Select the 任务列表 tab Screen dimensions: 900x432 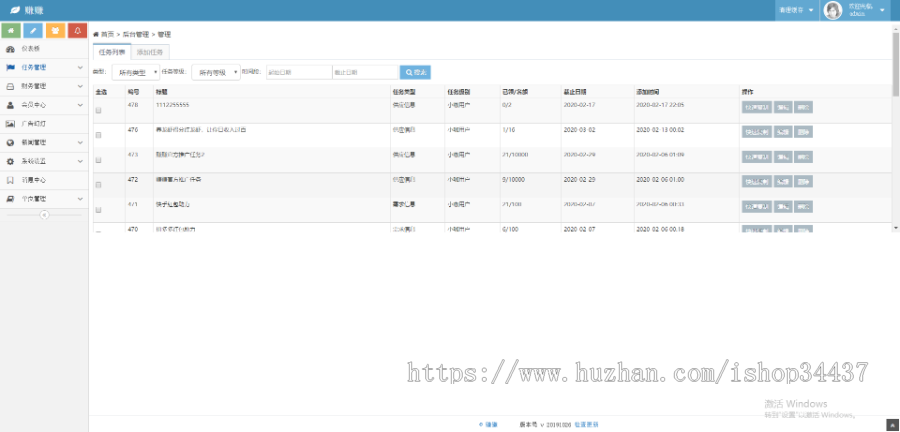(112, 51)
